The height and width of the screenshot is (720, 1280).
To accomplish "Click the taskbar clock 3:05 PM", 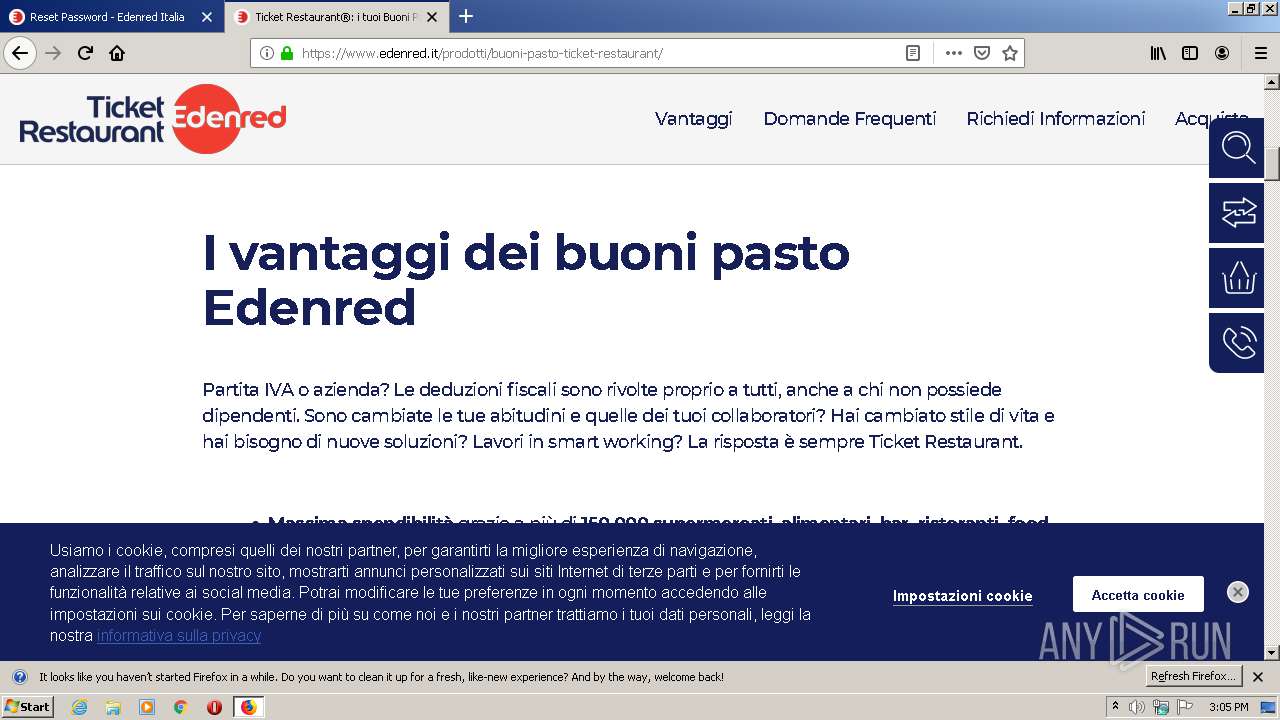I will click(x=1228, y=707).
